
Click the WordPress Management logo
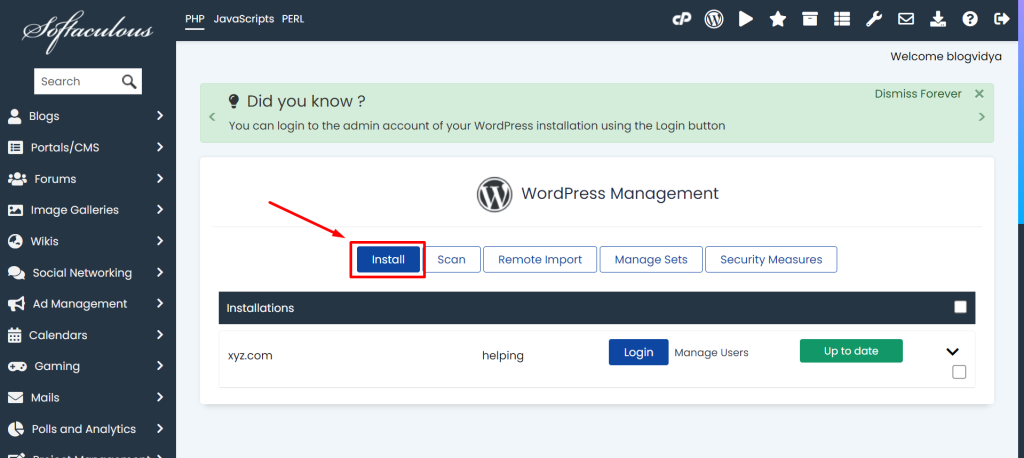coord(494,194)
